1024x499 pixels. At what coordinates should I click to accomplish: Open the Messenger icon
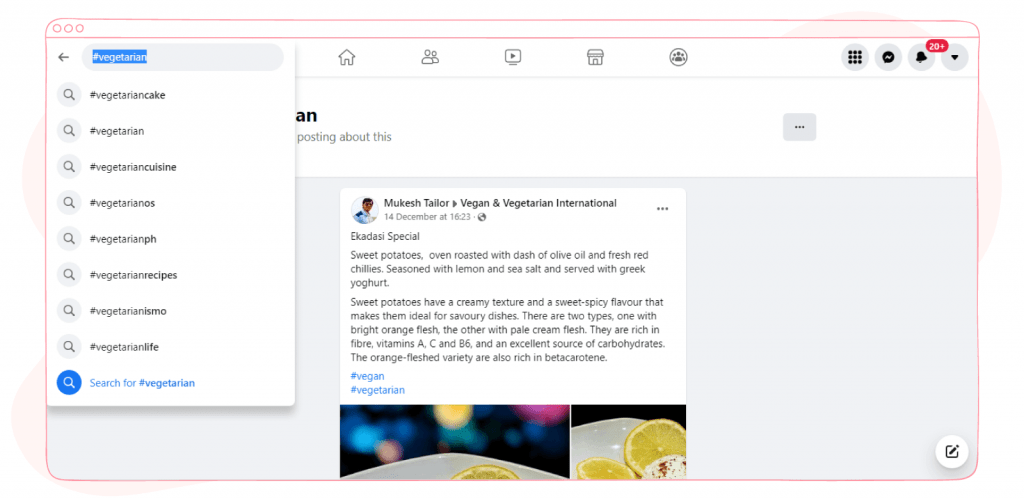click(x=888, y=57)
